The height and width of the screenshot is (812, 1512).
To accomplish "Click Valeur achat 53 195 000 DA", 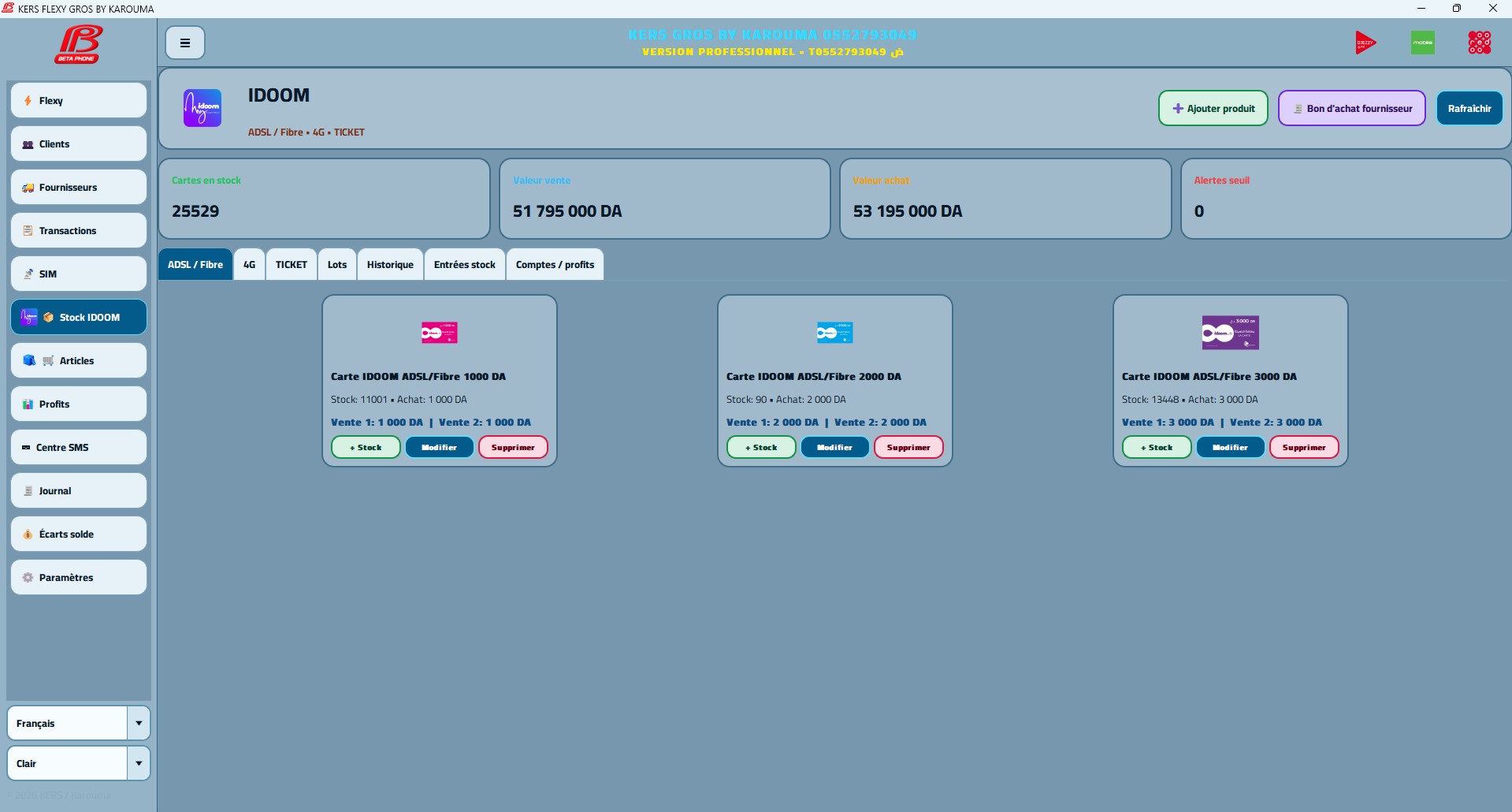I will point(908,211).
